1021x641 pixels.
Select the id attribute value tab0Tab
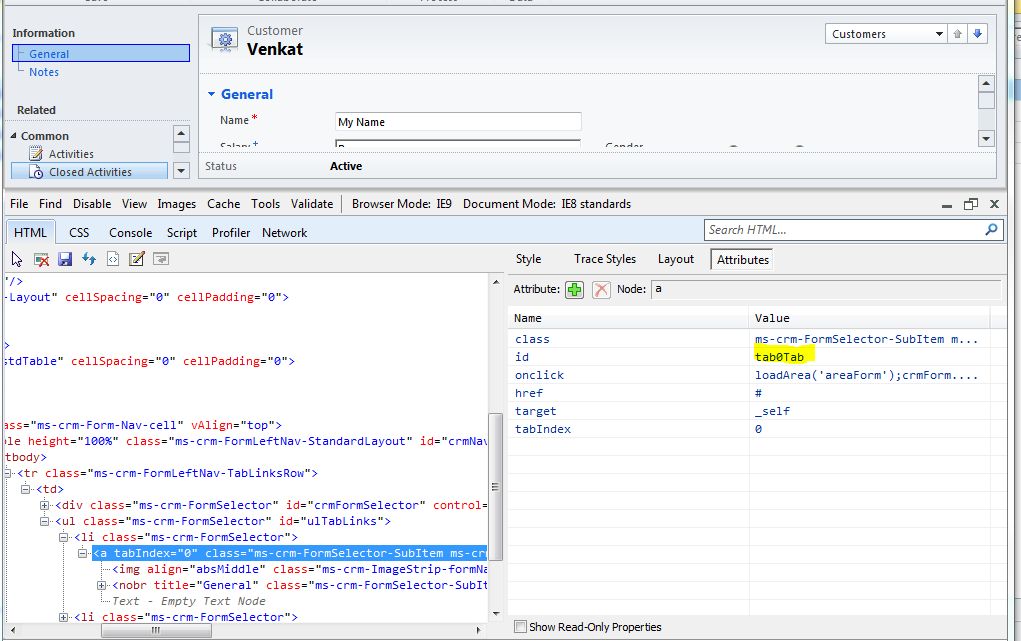coord(779,357)
